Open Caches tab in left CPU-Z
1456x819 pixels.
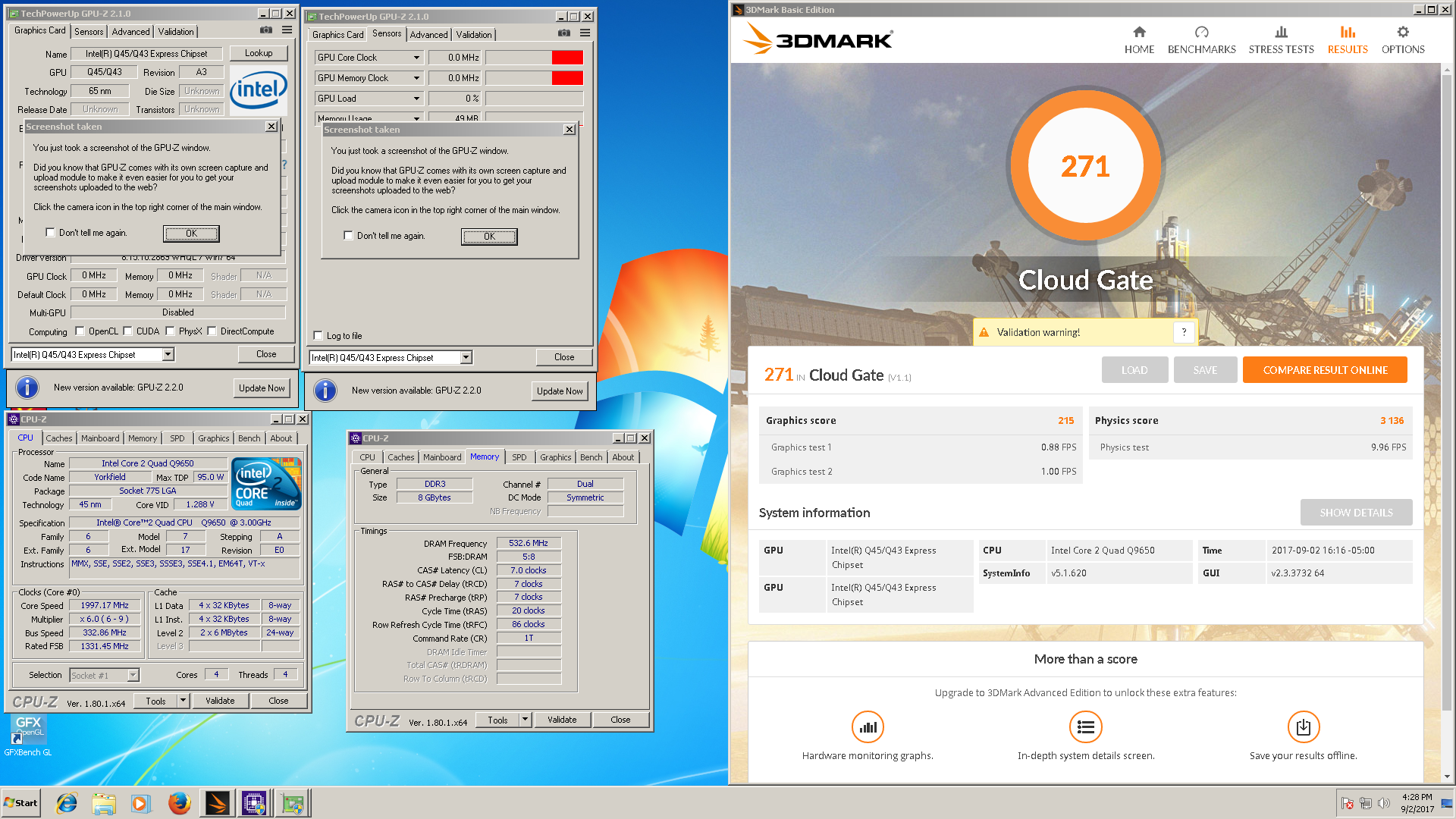click(58, 438)
